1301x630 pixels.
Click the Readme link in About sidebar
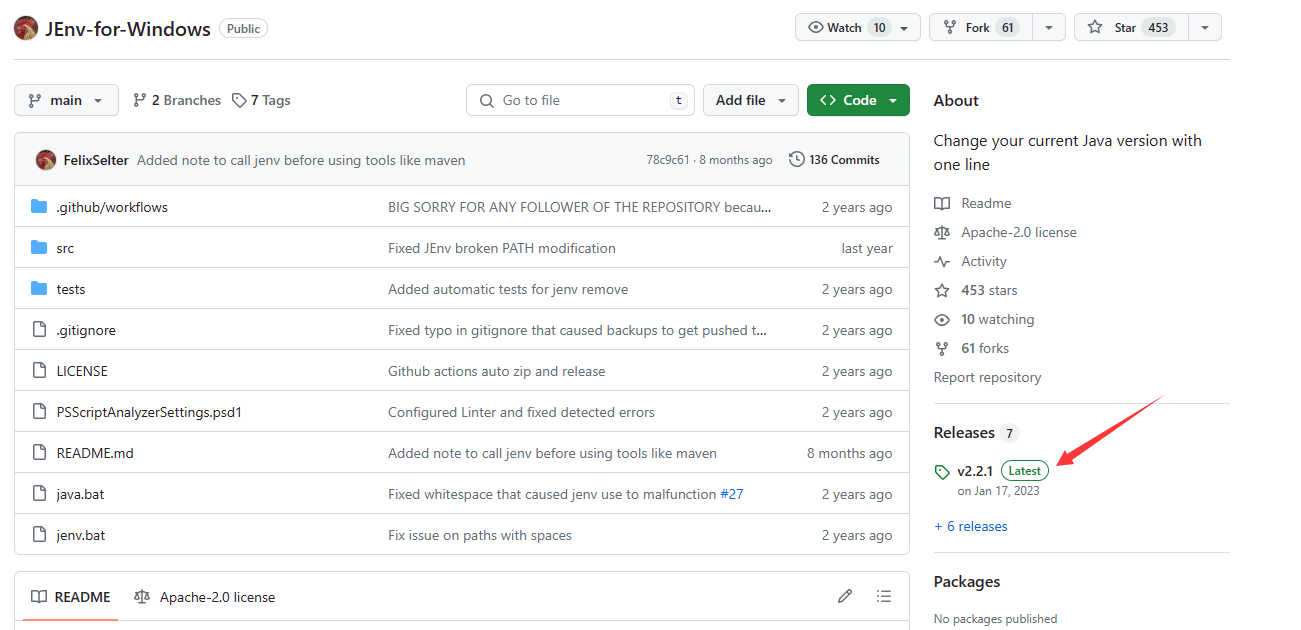[x=986, y=203]
